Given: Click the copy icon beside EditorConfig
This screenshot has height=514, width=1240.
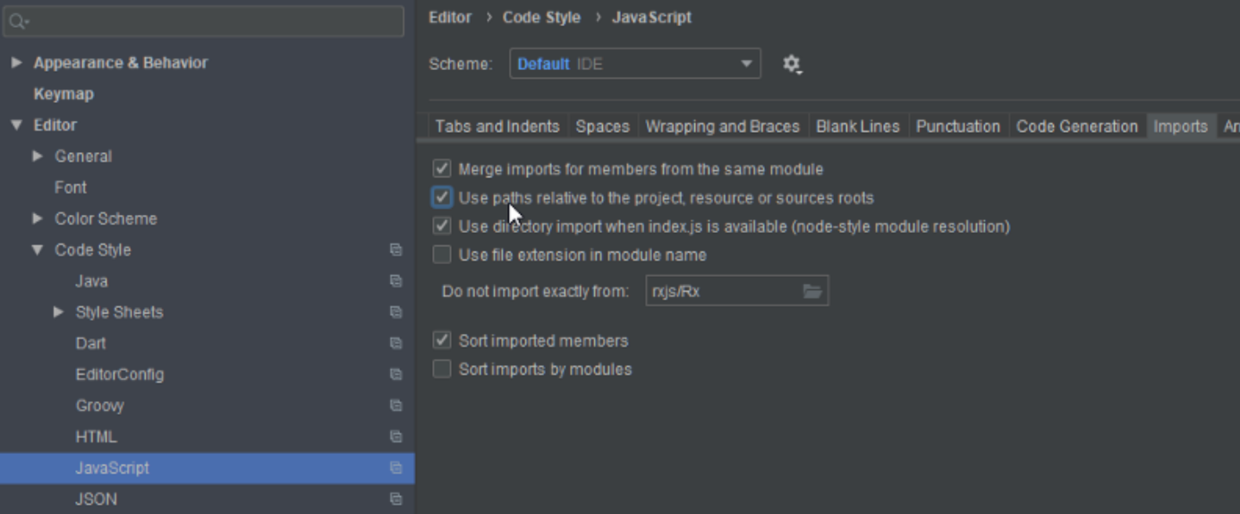Looking at the screenshot, I should click(396, 374).
